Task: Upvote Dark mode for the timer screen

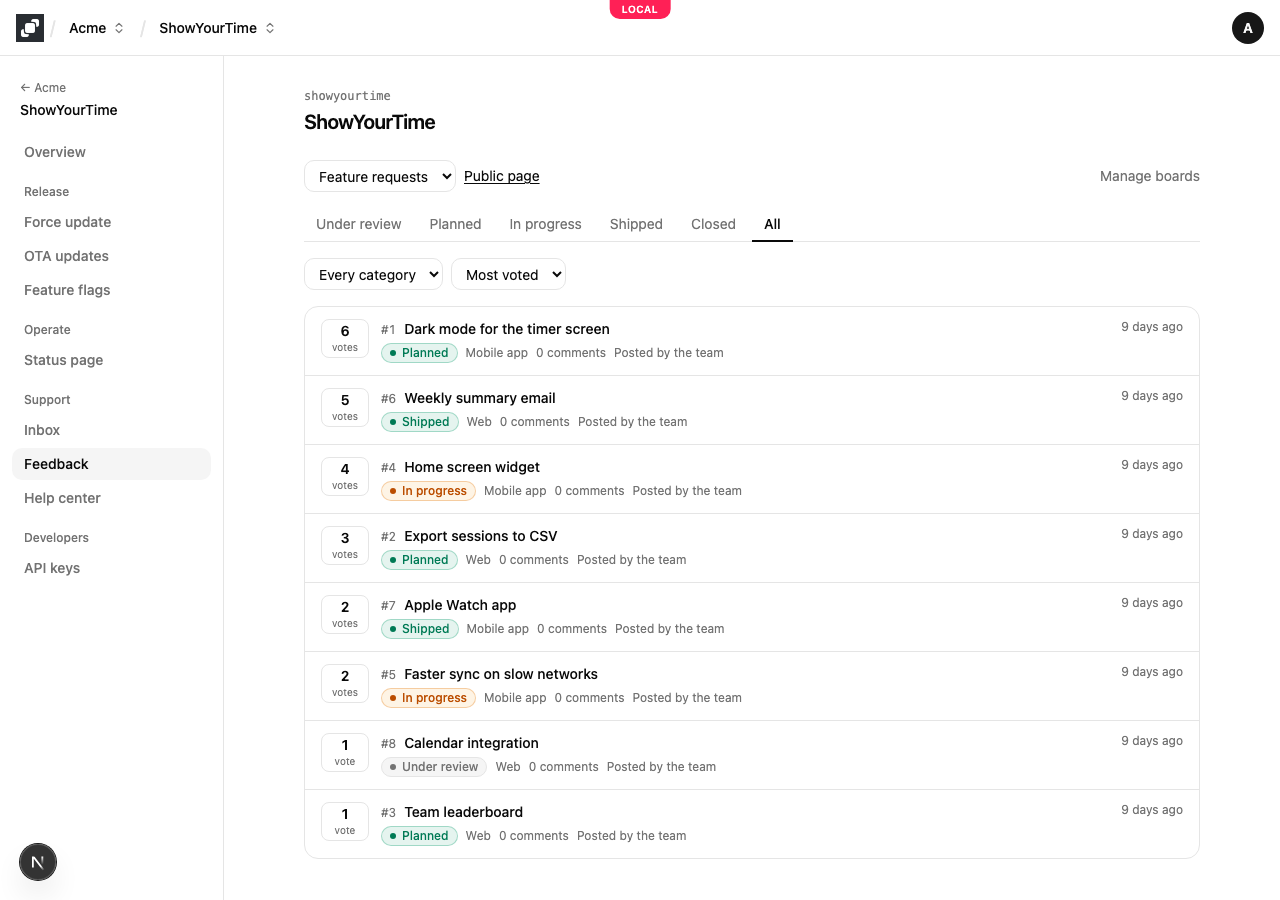Action: pyautogui.click(x=345, y=338)
